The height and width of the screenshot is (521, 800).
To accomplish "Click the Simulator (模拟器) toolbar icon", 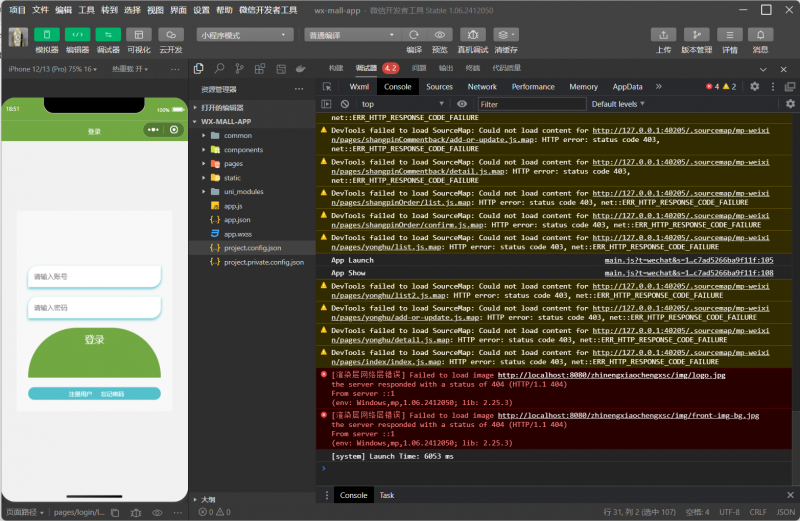I will tap(46, 35).
